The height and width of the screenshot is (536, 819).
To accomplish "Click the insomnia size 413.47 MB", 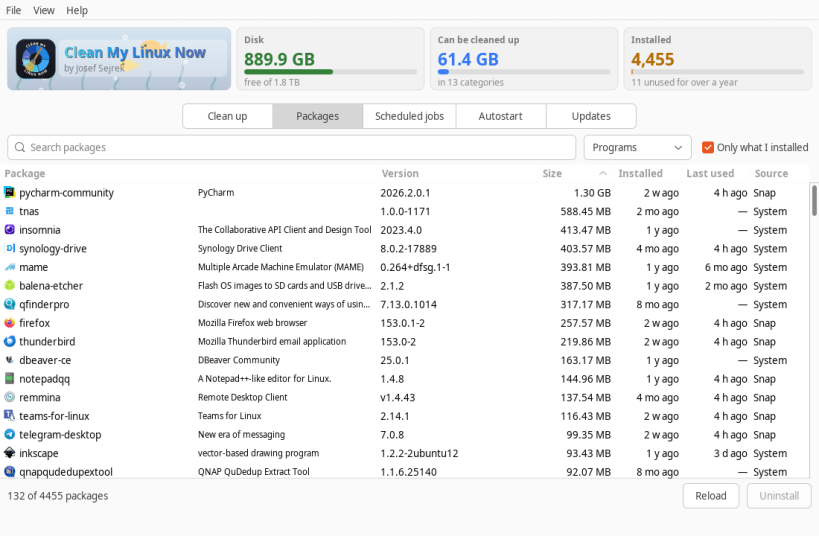I will [x=586, y=230].
